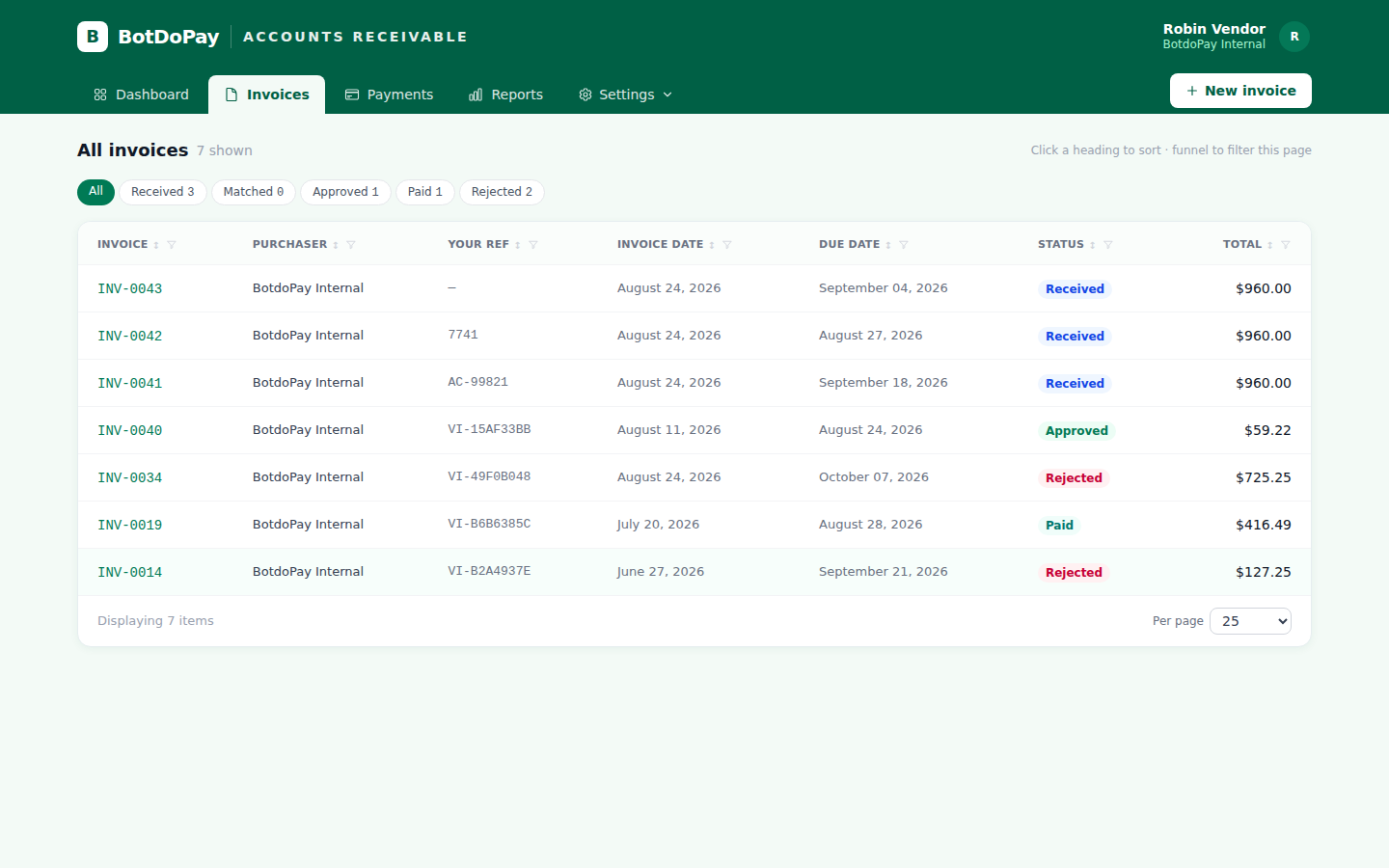Expand the Settings dropdown menu
Image resolution: width=1389 pixels, height=868 pixels.
625,95
